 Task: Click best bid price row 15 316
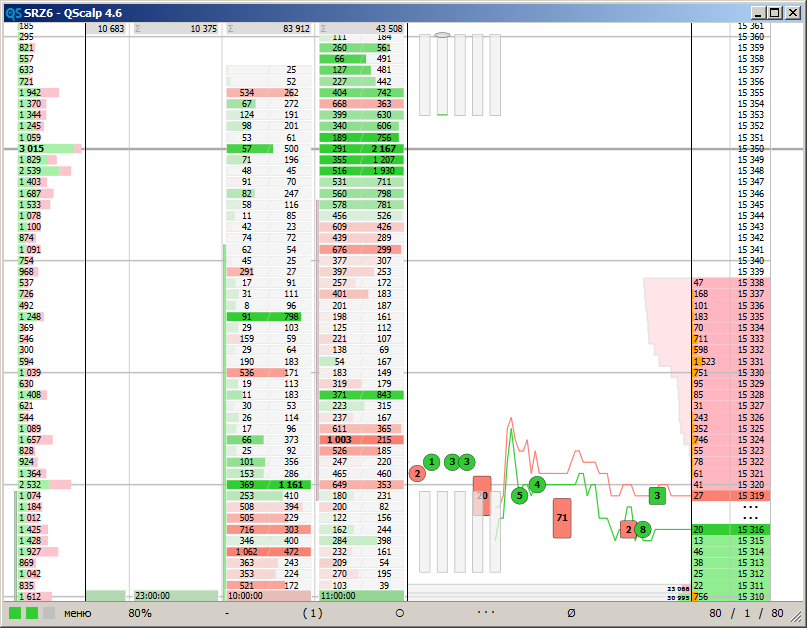click(x=750, y=529)
